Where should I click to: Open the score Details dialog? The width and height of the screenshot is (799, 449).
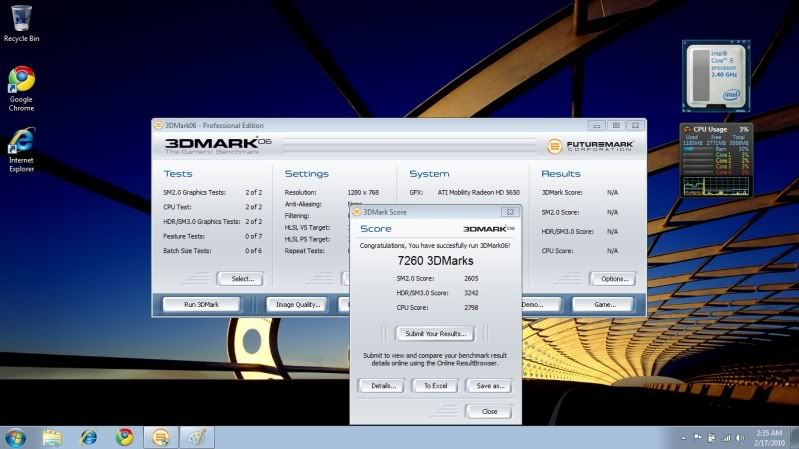click(x=380, y=385)
